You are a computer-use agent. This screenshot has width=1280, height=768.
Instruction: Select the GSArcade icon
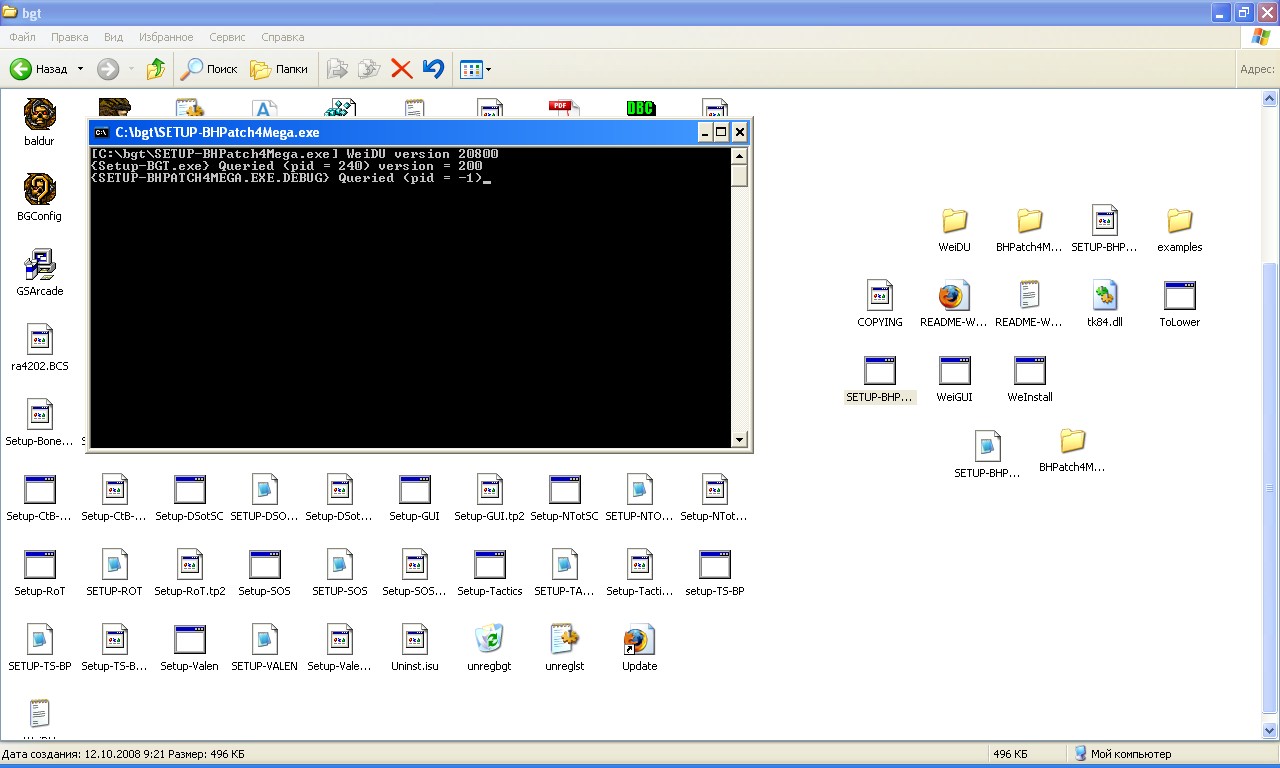pos(39,265)
